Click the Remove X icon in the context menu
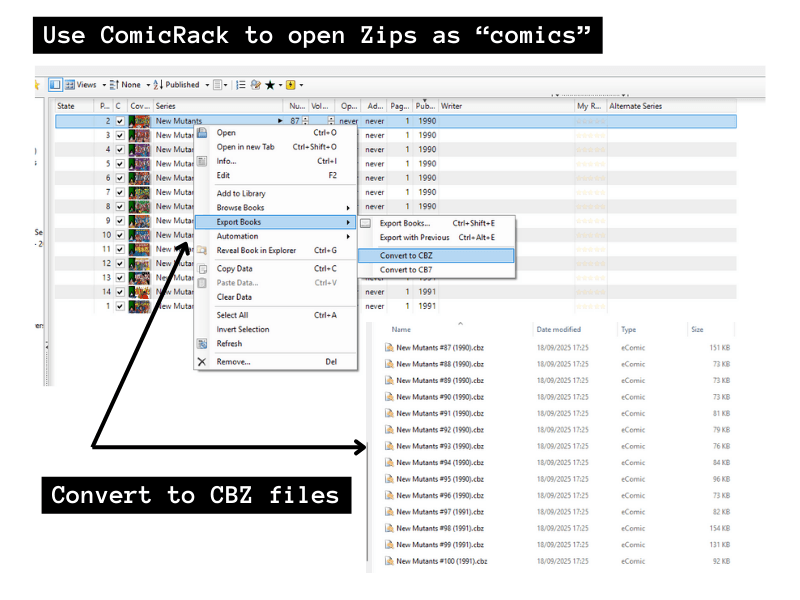The width and height of the screenshot is (800, 600). pos(202,362)
